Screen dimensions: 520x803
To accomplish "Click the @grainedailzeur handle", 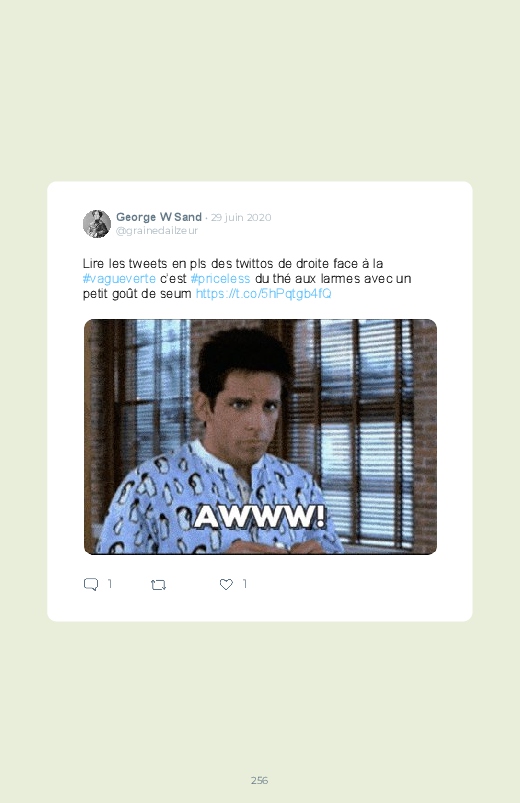I will [157, 230].
